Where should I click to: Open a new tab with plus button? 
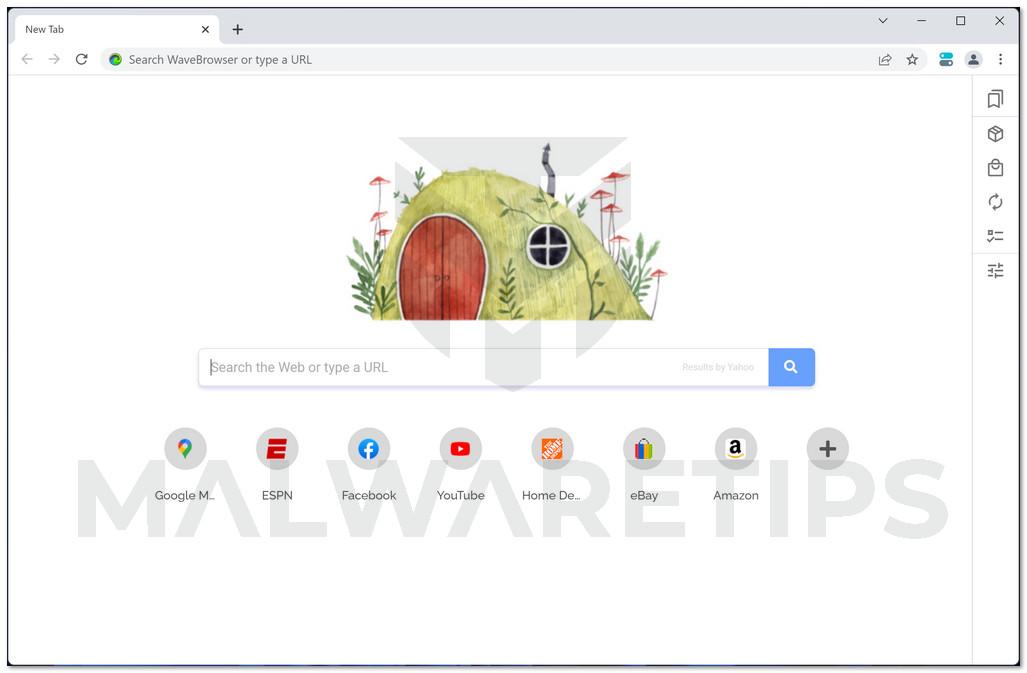point(237,29)
